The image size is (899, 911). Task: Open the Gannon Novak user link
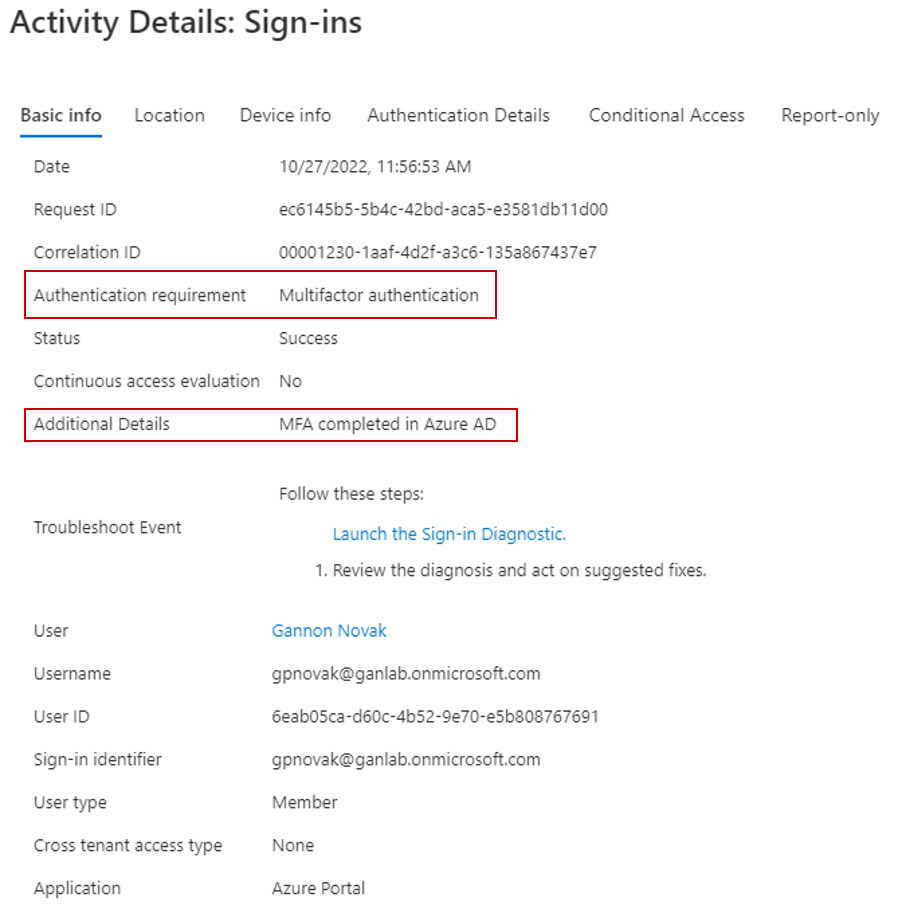click(x=329, y=631)
